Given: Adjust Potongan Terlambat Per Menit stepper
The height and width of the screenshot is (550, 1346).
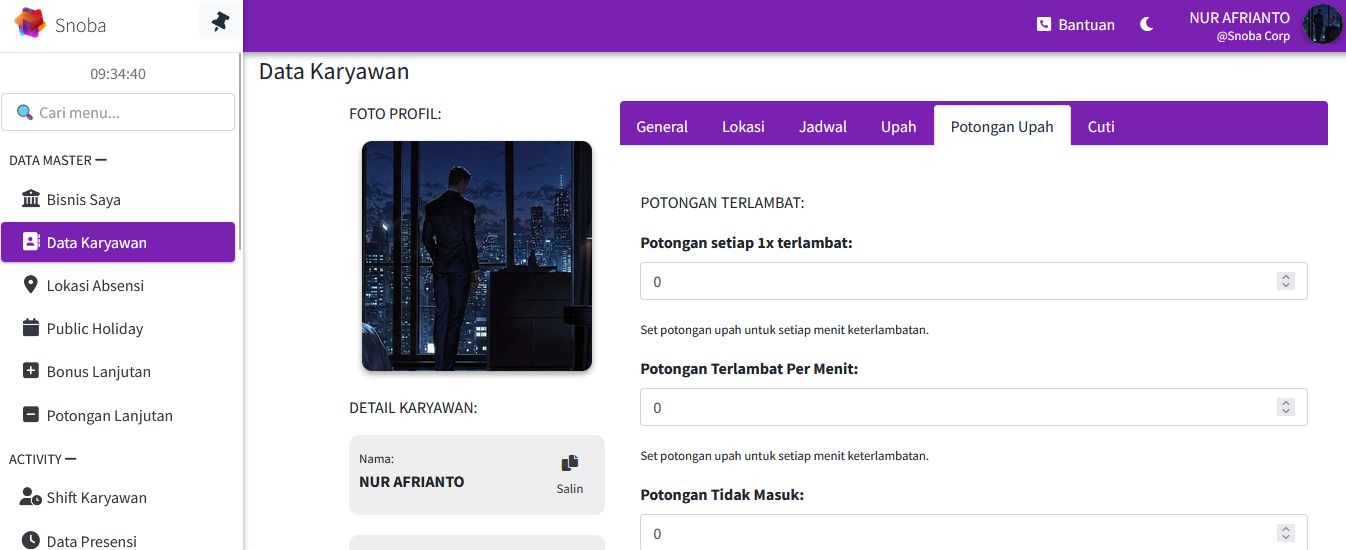Looking at the screenshot, I should point(1286,408).
